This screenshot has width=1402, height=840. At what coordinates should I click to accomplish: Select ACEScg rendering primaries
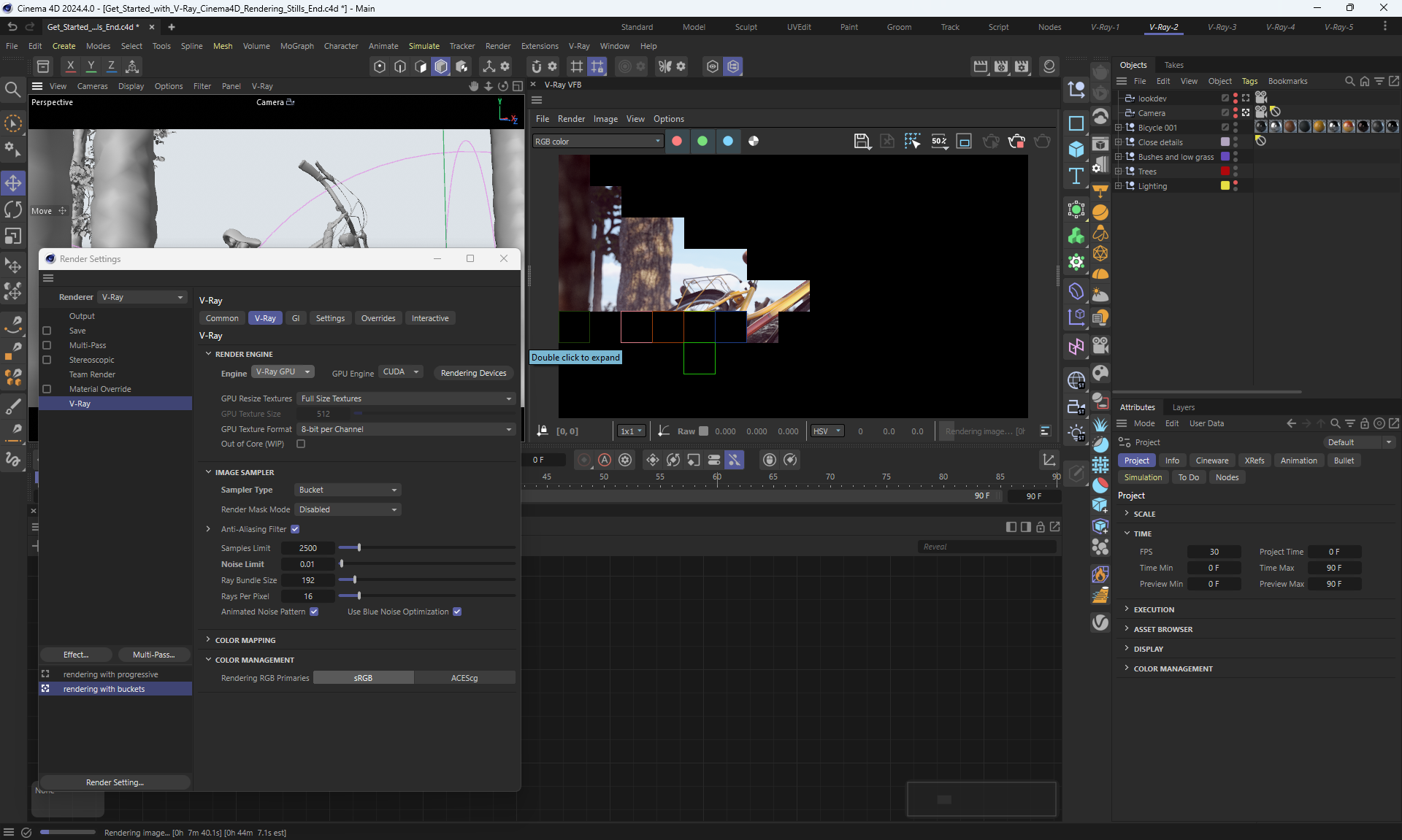(464, 678)
